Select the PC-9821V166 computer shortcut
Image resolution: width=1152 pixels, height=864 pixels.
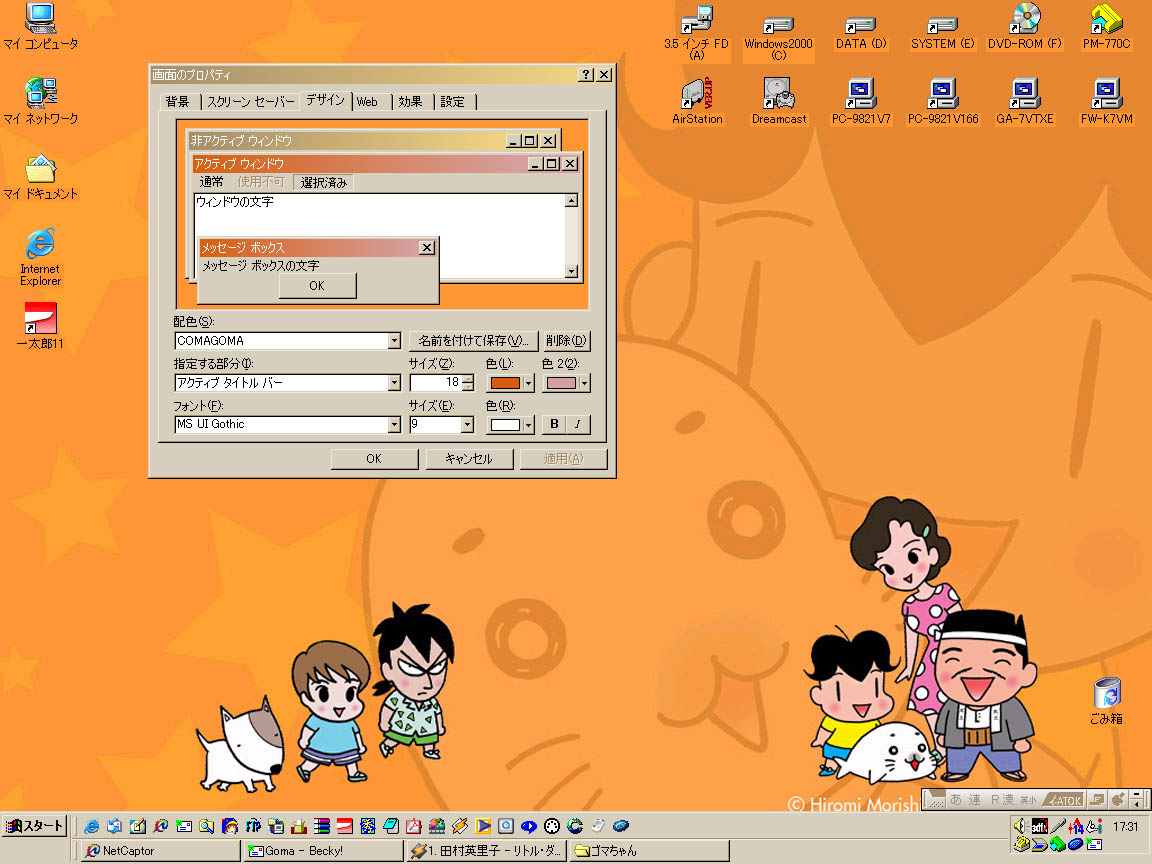point(943,101)
